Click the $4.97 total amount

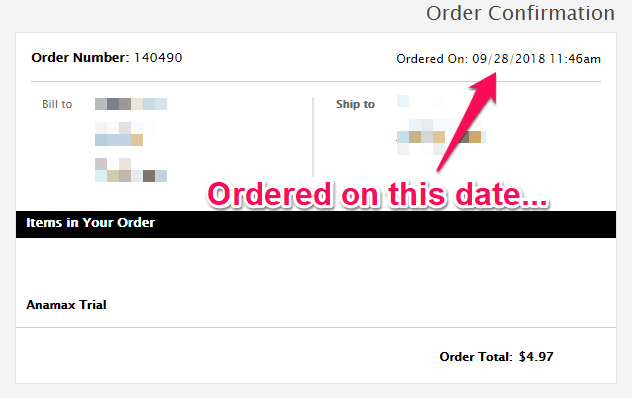[x=536, y=357]
